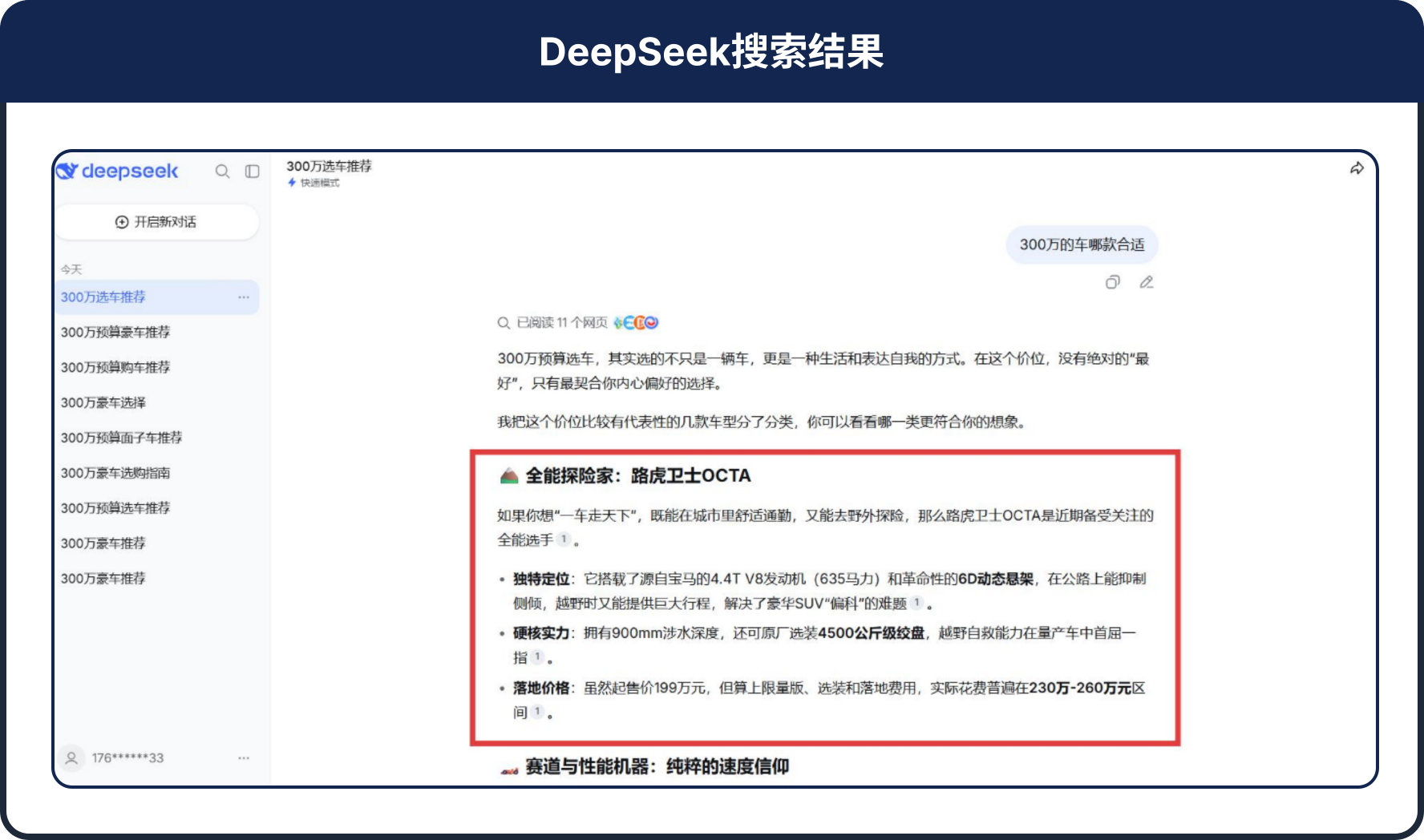The width and height of the screenshot is (1424, 840).
Task: Copy the user message with the copy icon
Action: point(1112,282)
